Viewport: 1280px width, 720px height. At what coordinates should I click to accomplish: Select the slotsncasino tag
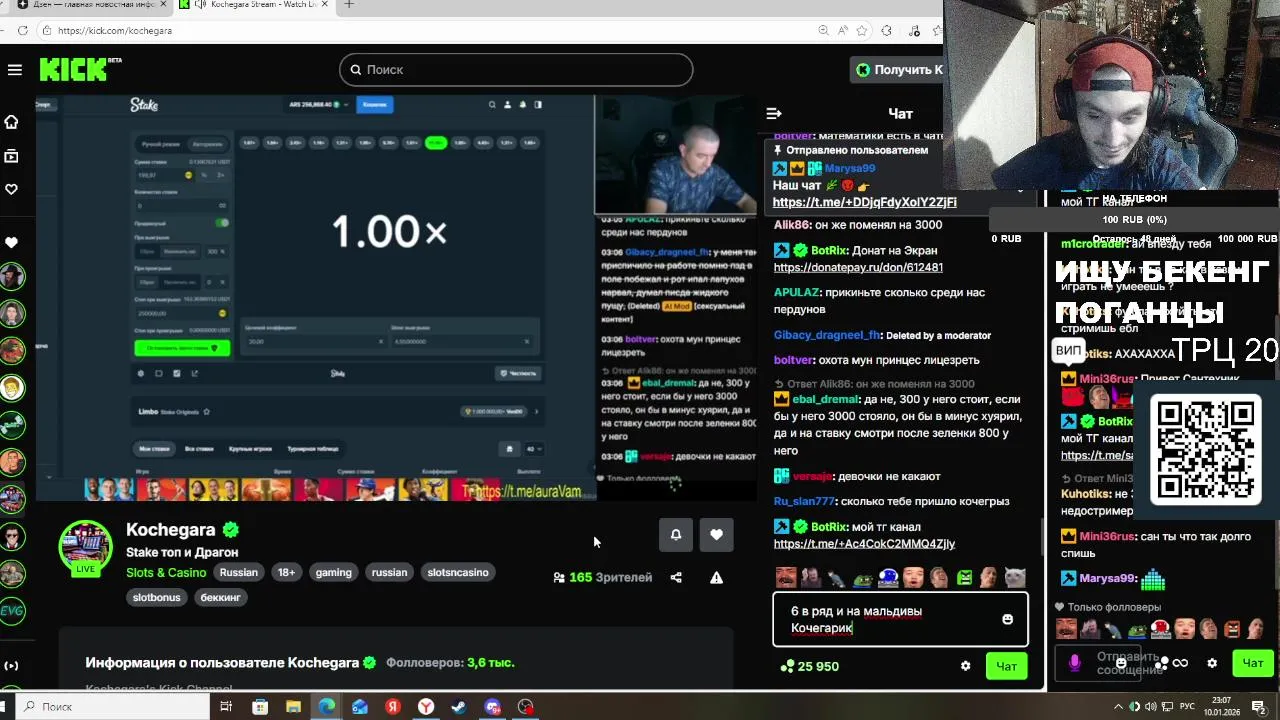[x=458, y=573]
